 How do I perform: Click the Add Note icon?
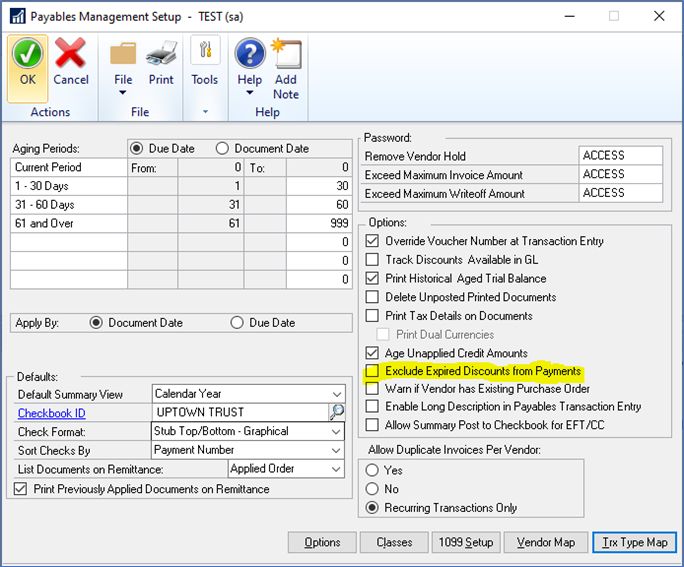(286, 53)
